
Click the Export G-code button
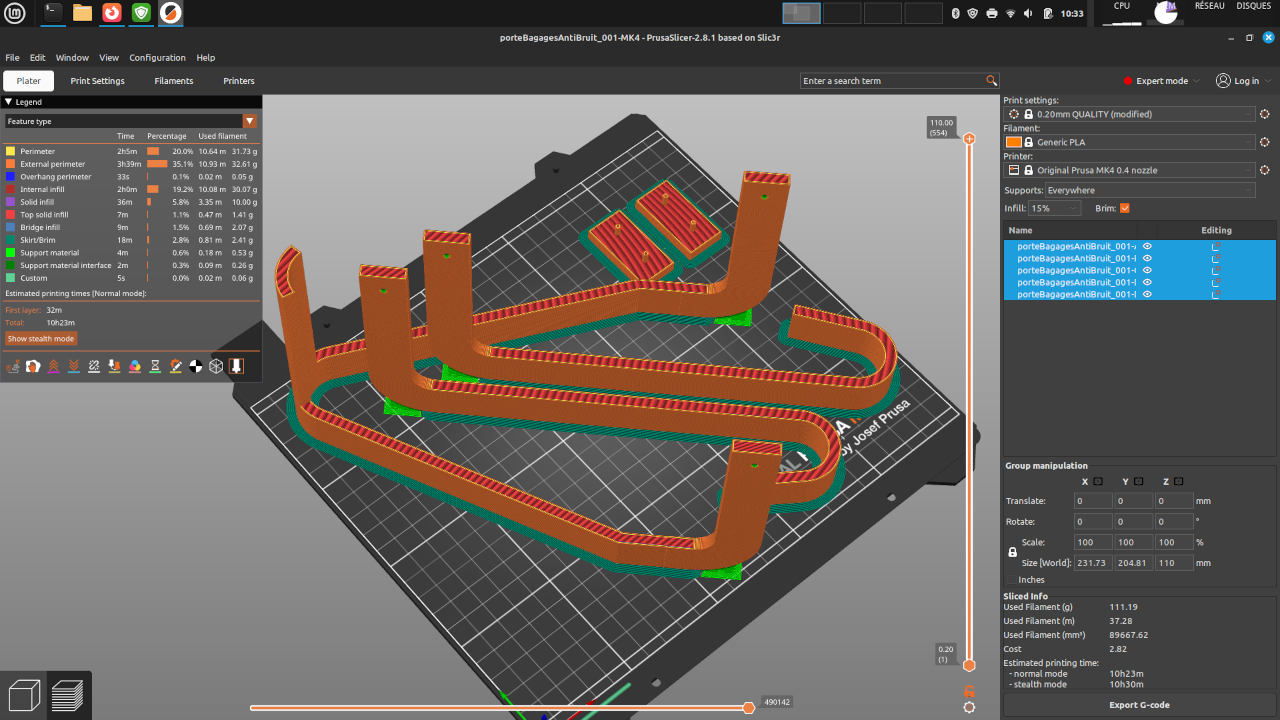pyautogui.click(x=1139, y=705)
